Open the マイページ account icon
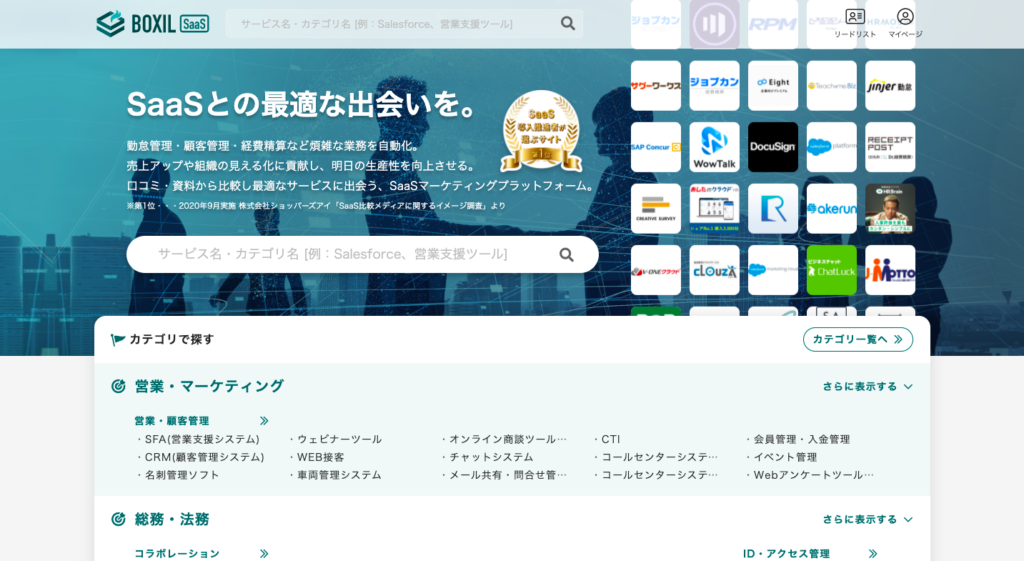This screenshot has width=1024, height=561. tap(905, 24)
